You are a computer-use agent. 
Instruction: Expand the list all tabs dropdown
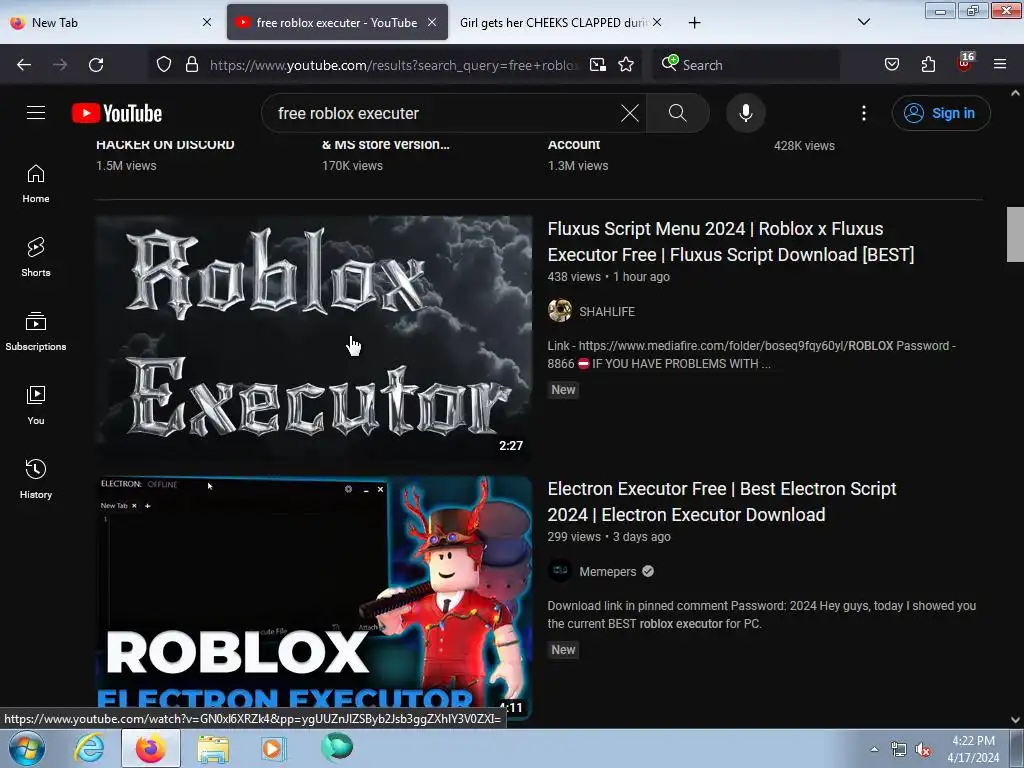click(x=863, y=22)
